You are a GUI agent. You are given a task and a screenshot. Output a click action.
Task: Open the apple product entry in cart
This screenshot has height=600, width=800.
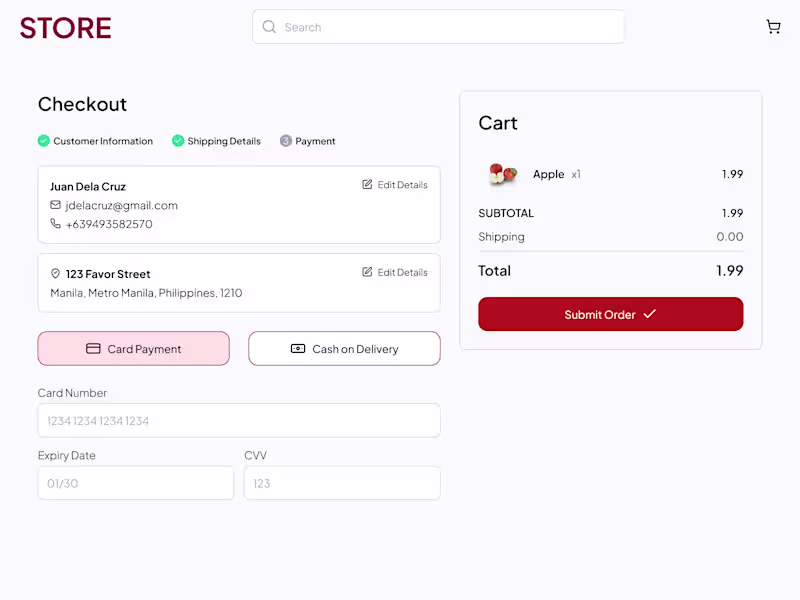click(x=548, y=174)
